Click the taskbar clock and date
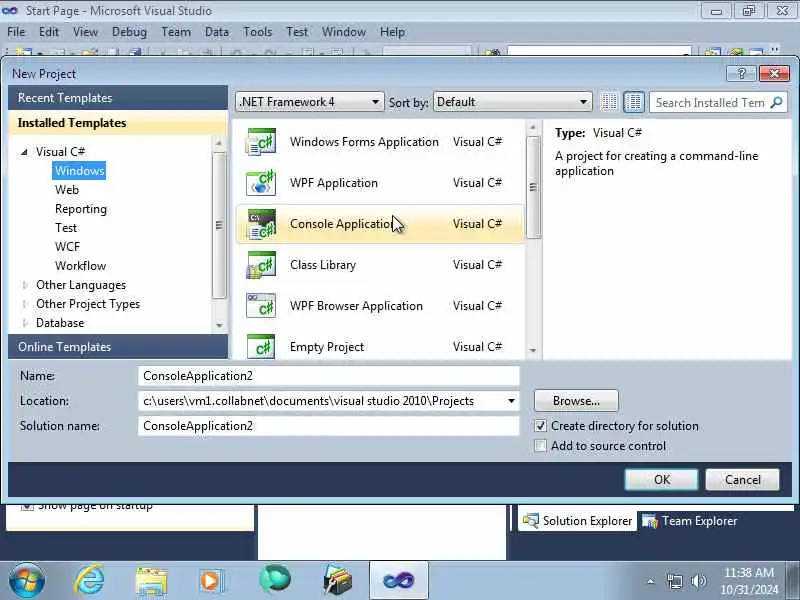The image size is (800, 600). 749,581
